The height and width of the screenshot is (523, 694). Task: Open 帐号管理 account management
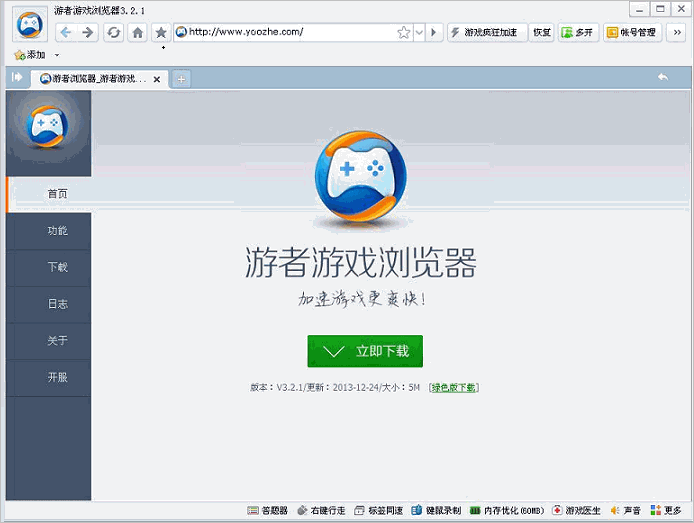(632, 32)
